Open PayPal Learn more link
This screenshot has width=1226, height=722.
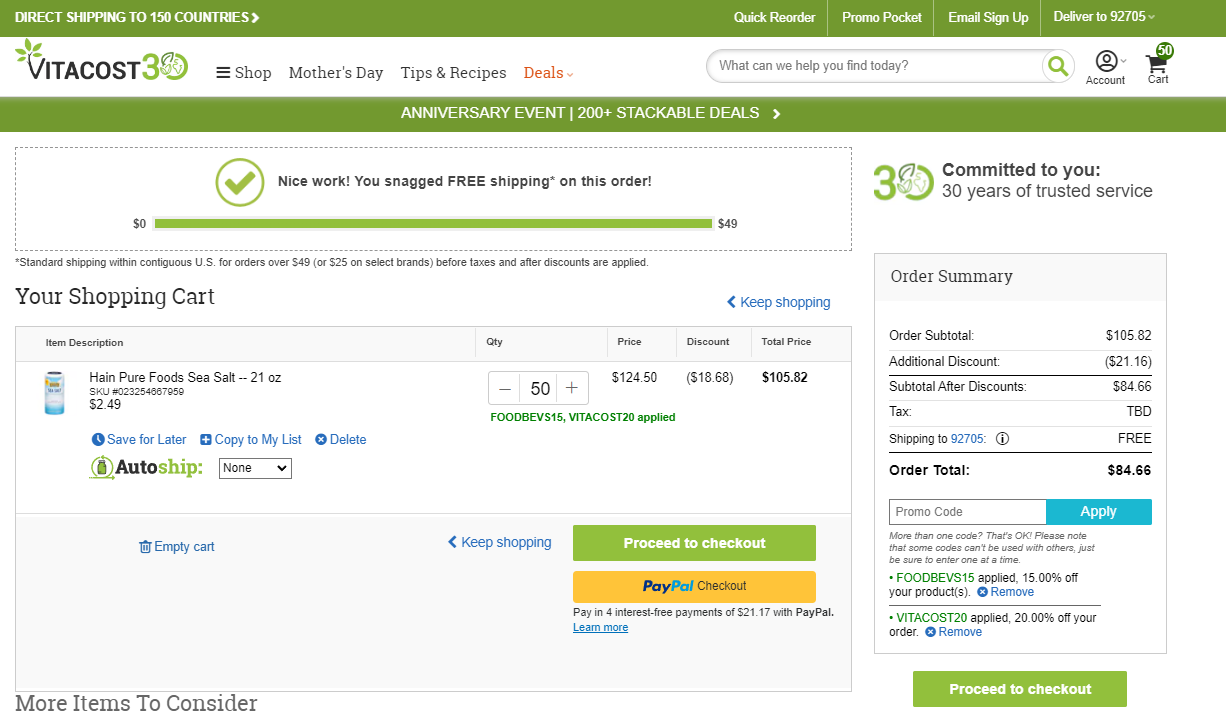(600, 628)
